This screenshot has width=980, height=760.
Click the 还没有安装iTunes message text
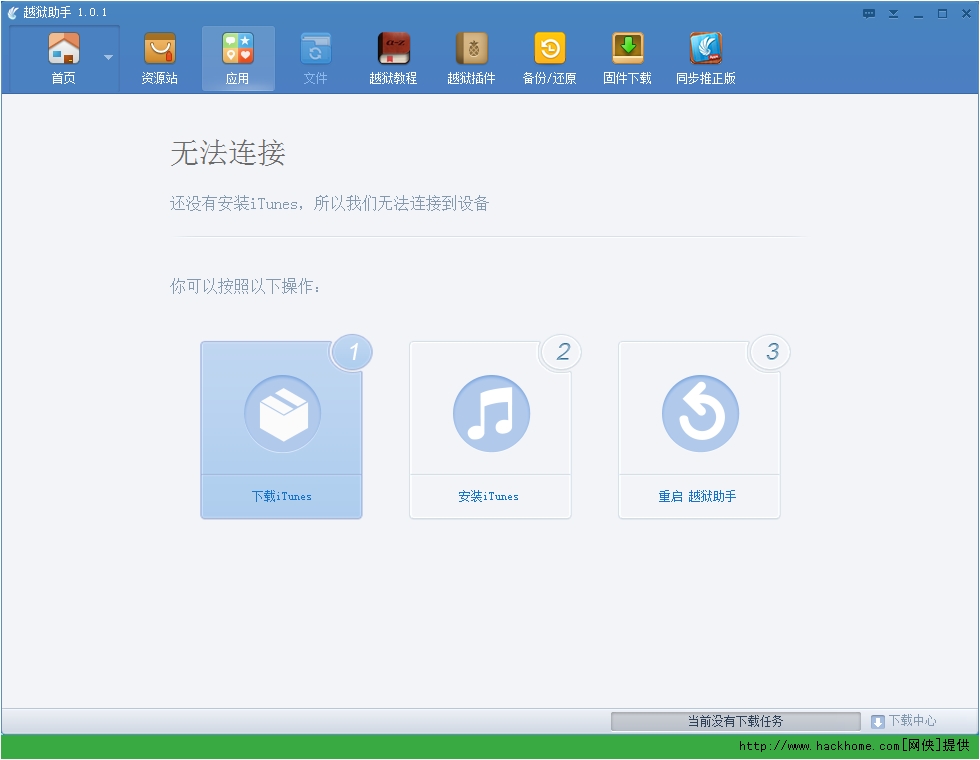(329, 204)
